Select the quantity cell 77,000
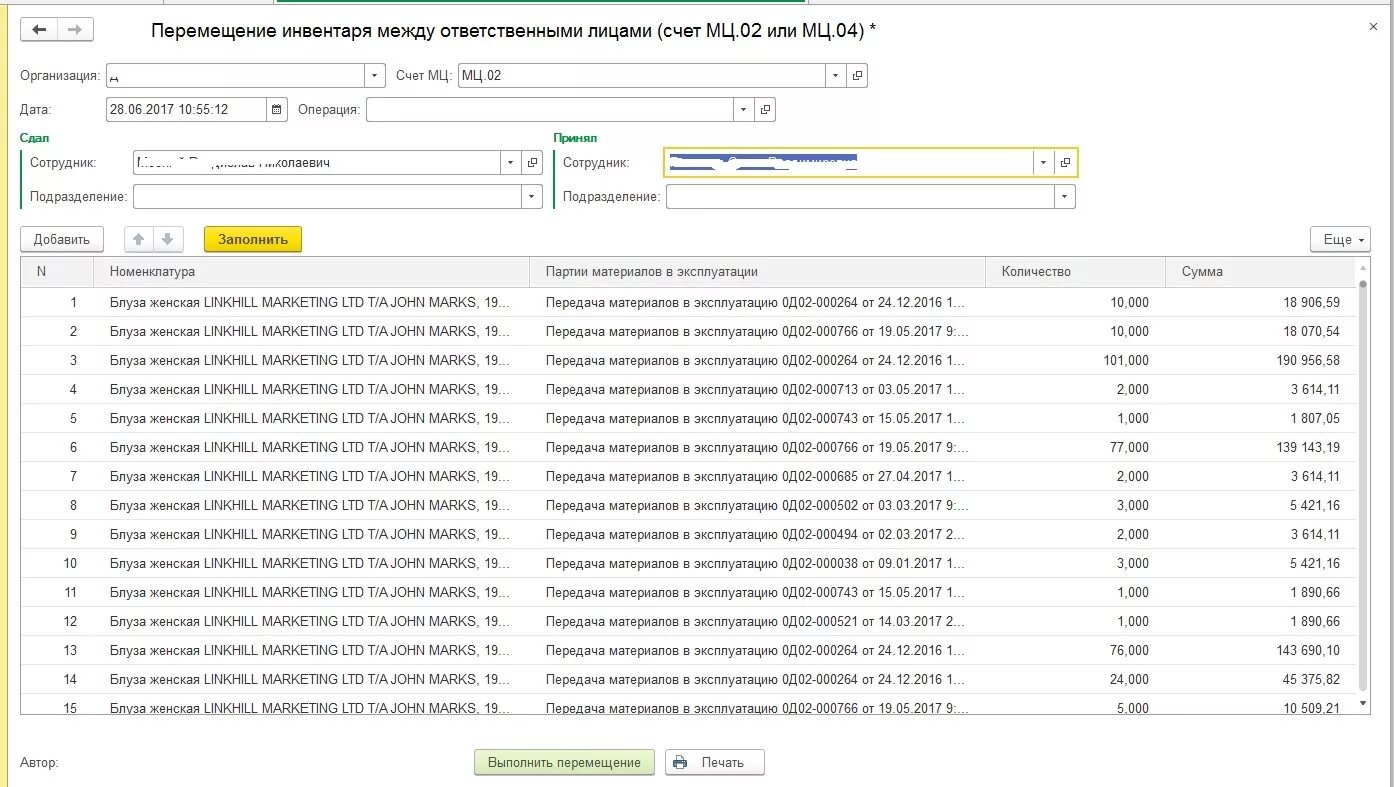Viewport: 1394px width, 787px height. 1075,447
